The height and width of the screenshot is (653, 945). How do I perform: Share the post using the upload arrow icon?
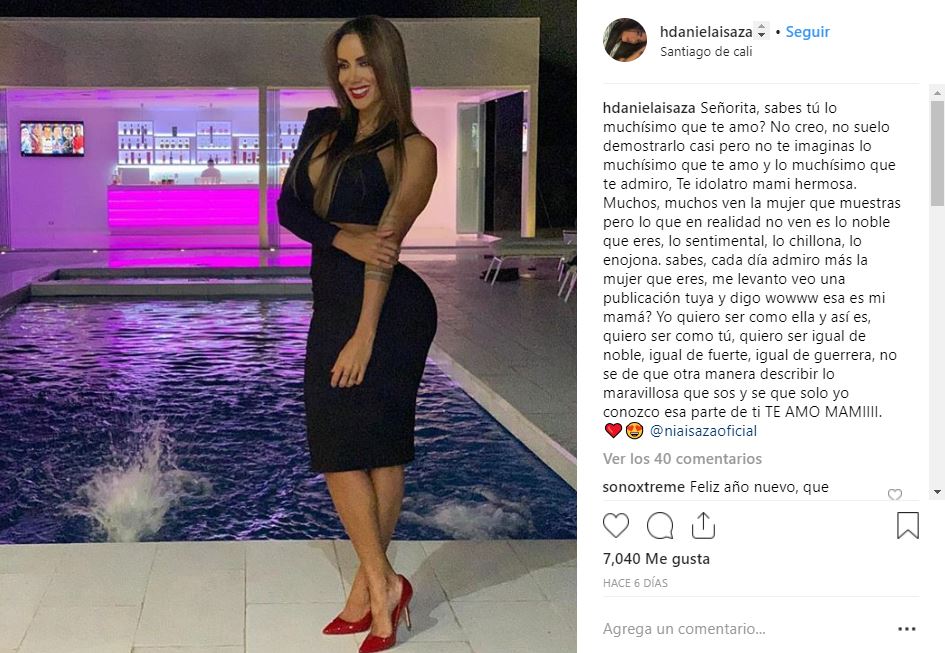point(703,525)
